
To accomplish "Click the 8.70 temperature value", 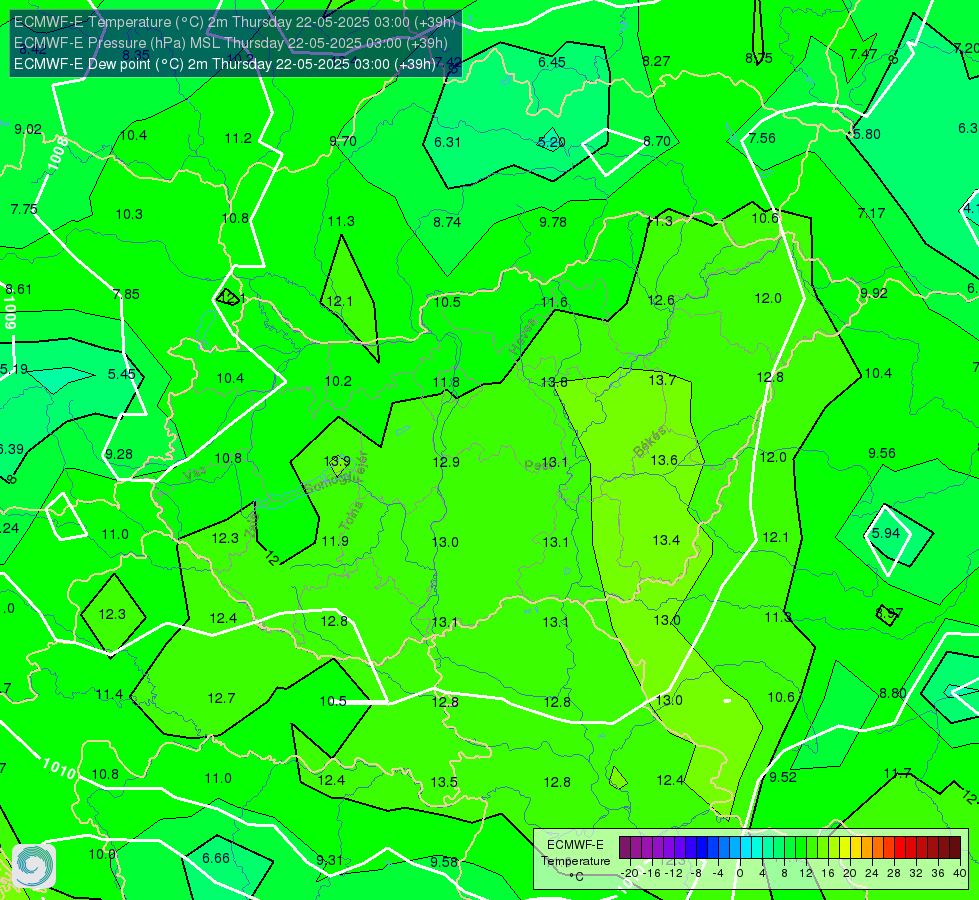I will point(657,141).
